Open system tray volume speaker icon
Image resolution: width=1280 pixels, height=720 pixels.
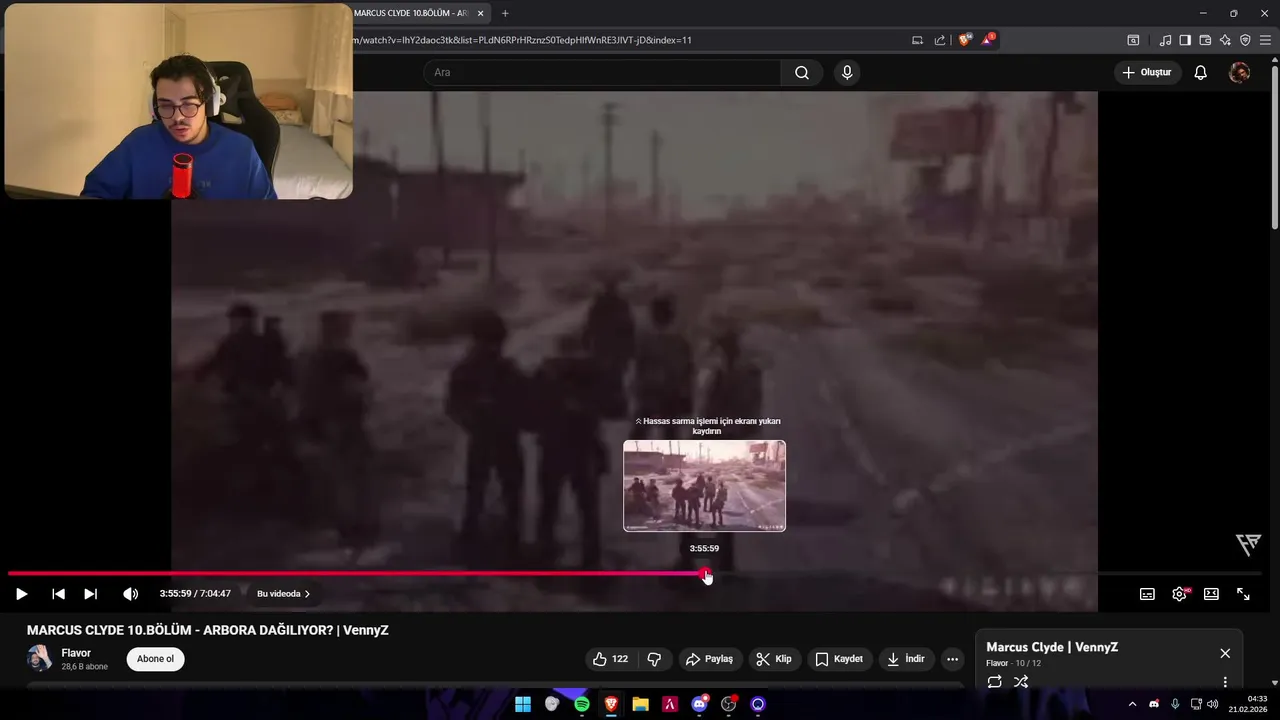click(1212, 704)
